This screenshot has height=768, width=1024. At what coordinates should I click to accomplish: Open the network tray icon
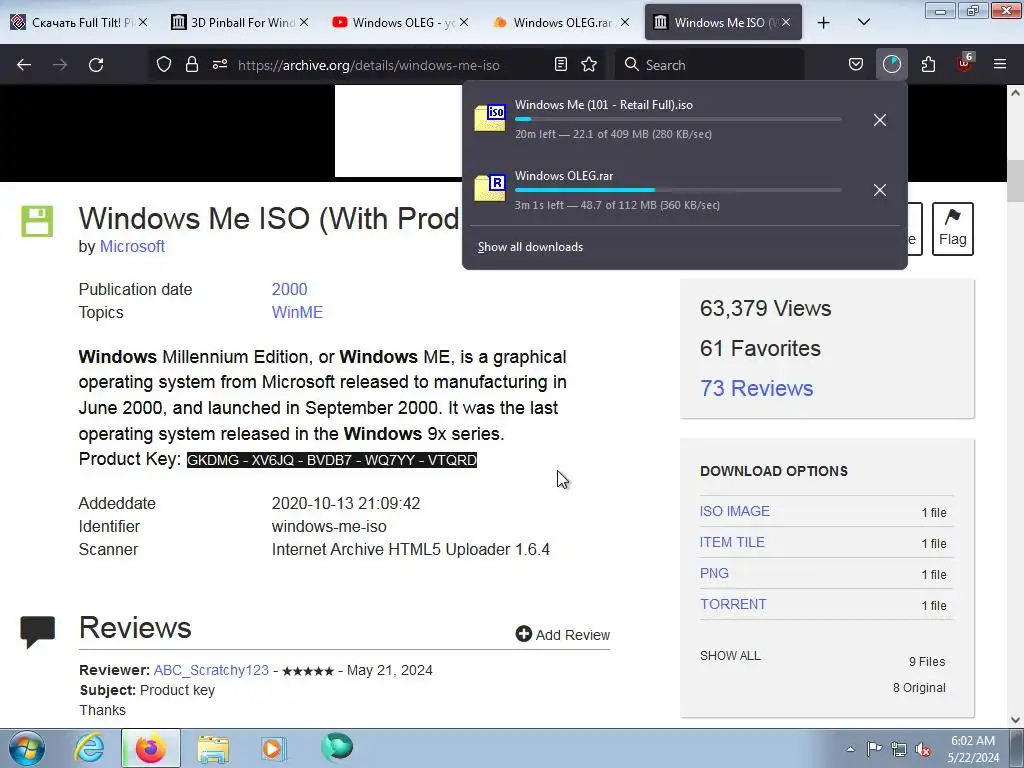[x=899, y=749]
